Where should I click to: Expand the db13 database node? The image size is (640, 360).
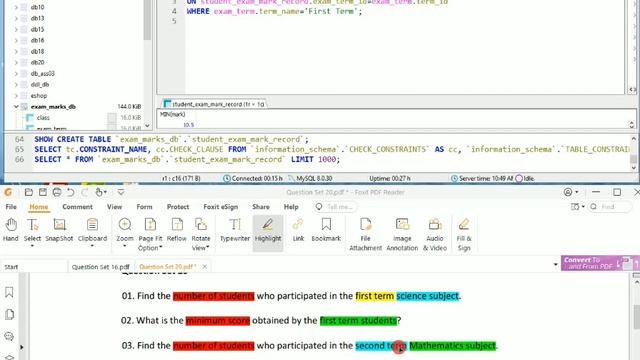point(16,18)
